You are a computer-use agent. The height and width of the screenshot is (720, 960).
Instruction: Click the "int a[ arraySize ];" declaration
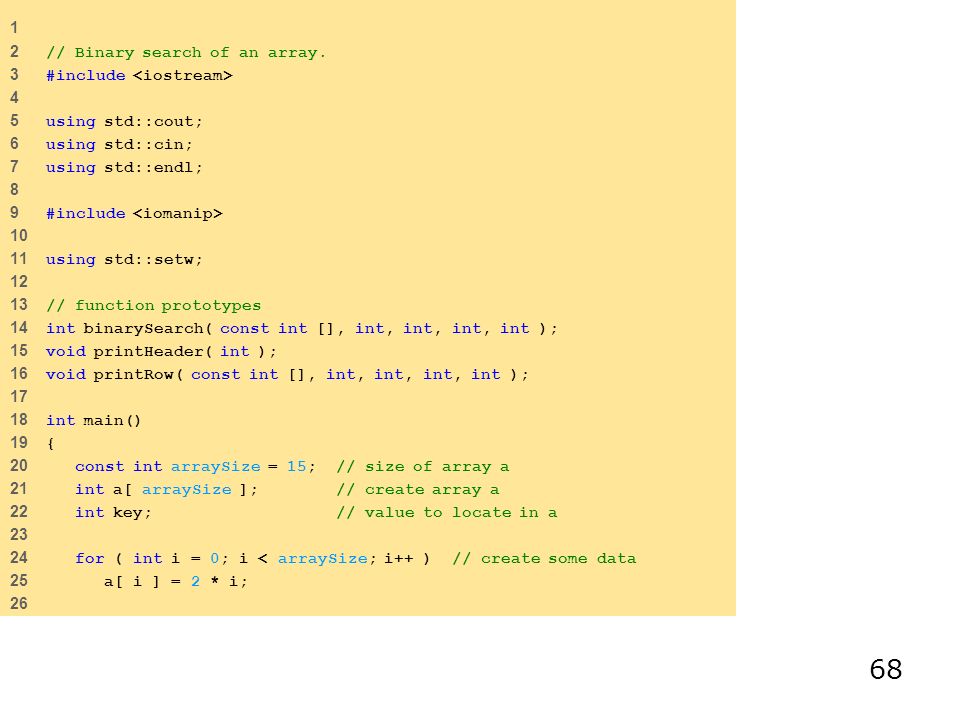point(167,490)
